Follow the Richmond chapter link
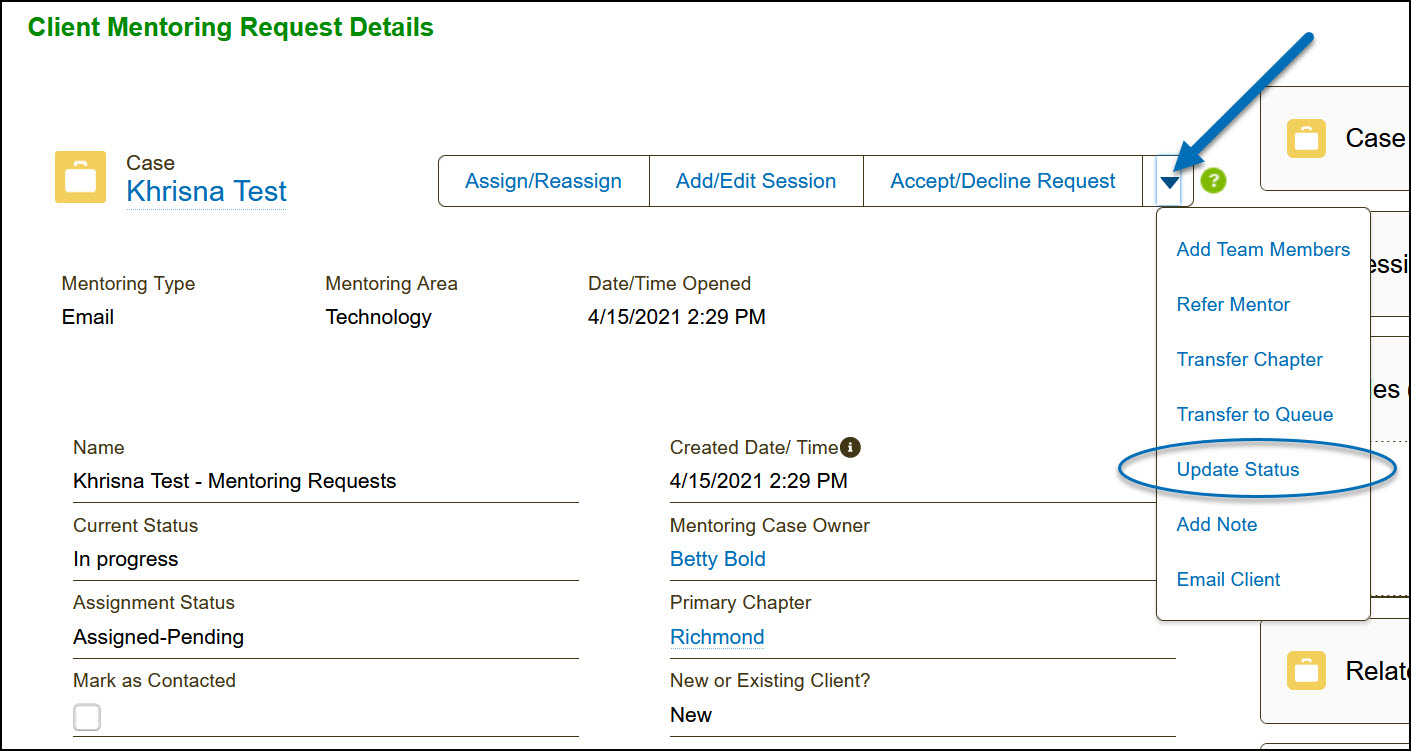 coord(716,637)
